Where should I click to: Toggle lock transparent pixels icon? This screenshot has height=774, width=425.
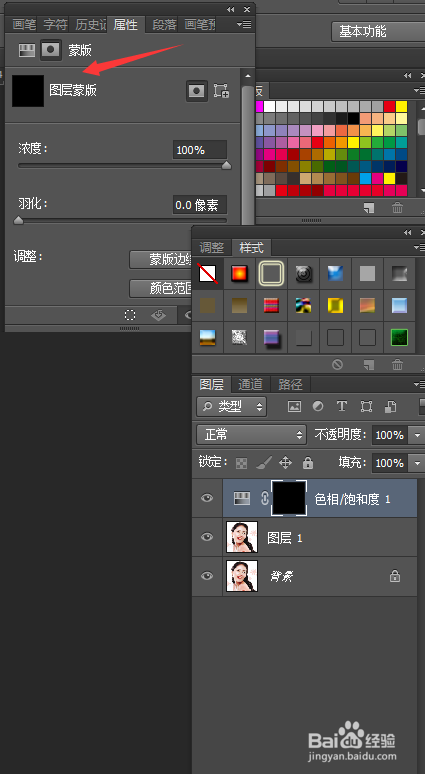click(x=241, y=463)
